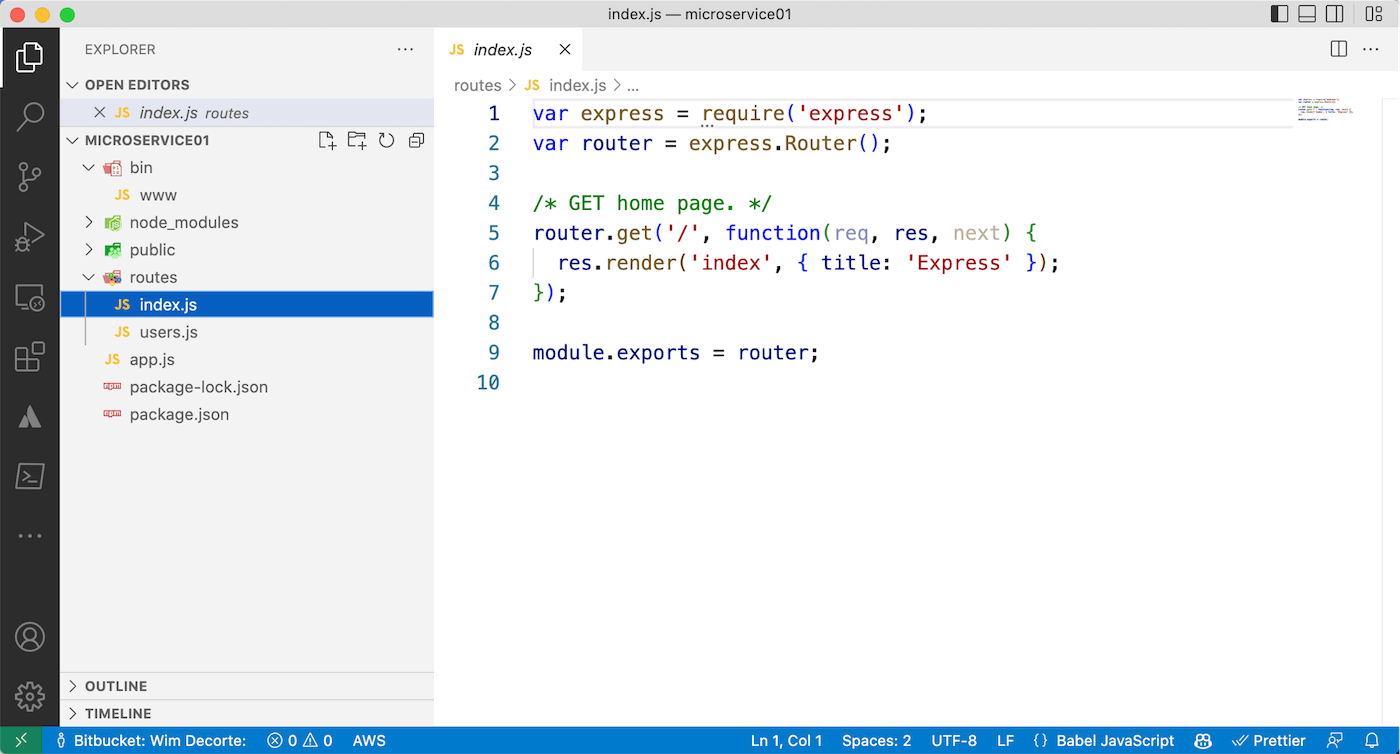Select encoding via UTF-8 status item
The height and width of the screenshot is (754, 1400).
[954, 741]
